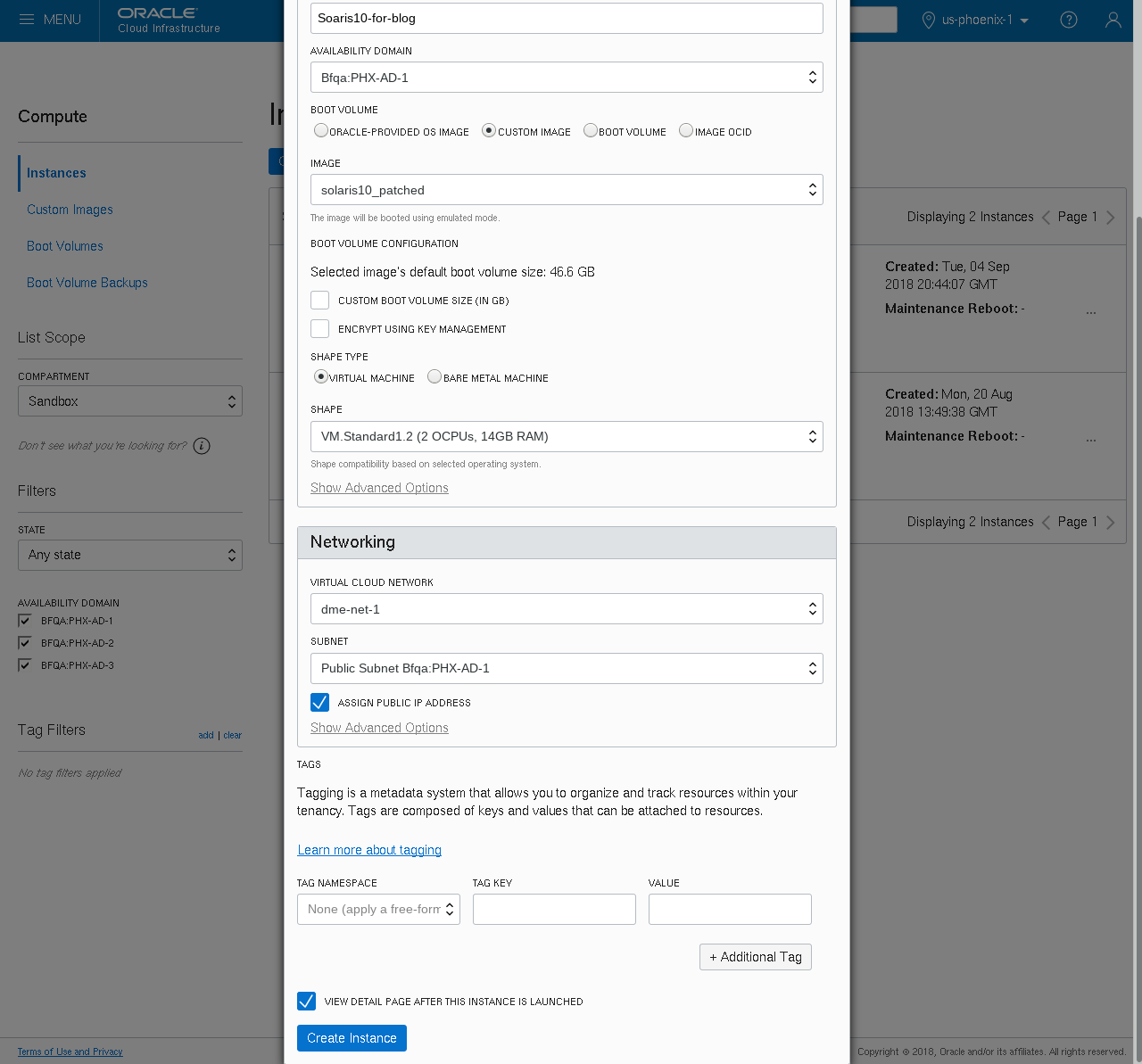Click clear link in Tag Filters

(233, 735)
